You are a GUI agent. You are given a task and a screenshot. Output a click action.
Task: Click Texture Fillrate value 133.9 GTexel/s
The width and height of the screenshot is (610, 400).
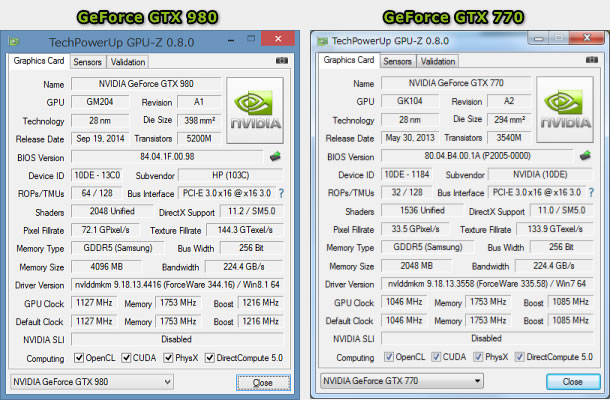555,229
